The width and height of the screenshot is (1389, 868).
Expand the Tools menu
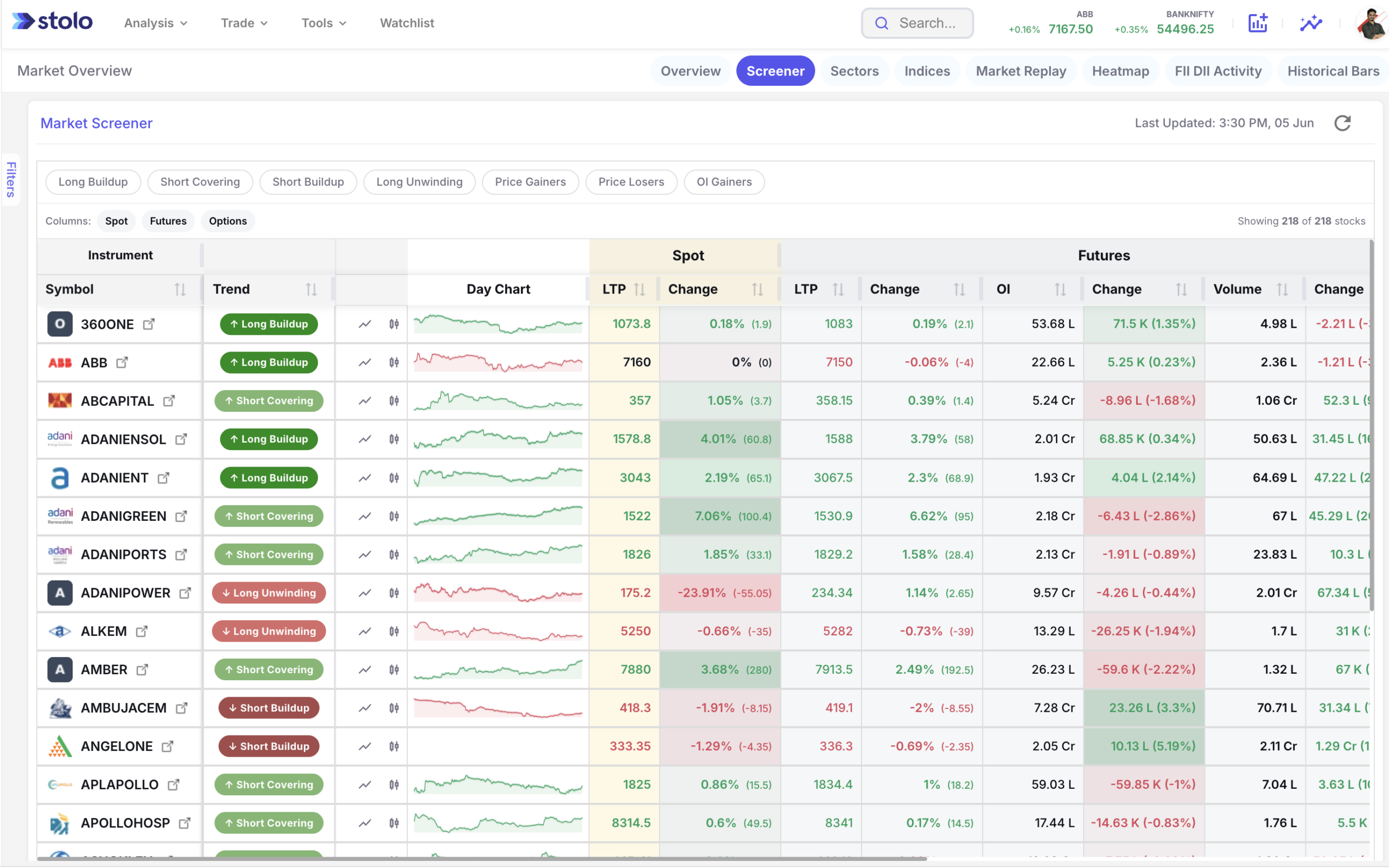tap(324, 23)
